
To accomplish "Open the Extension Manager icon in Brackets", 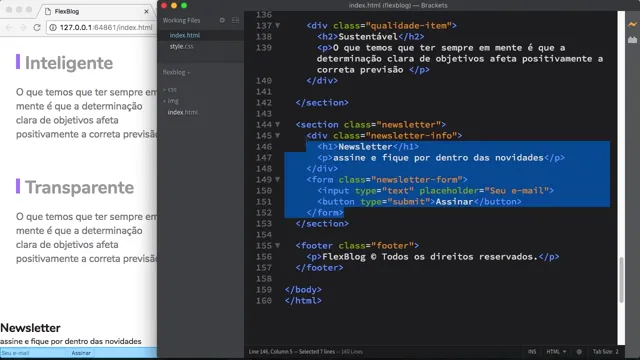I will point(632,40).
